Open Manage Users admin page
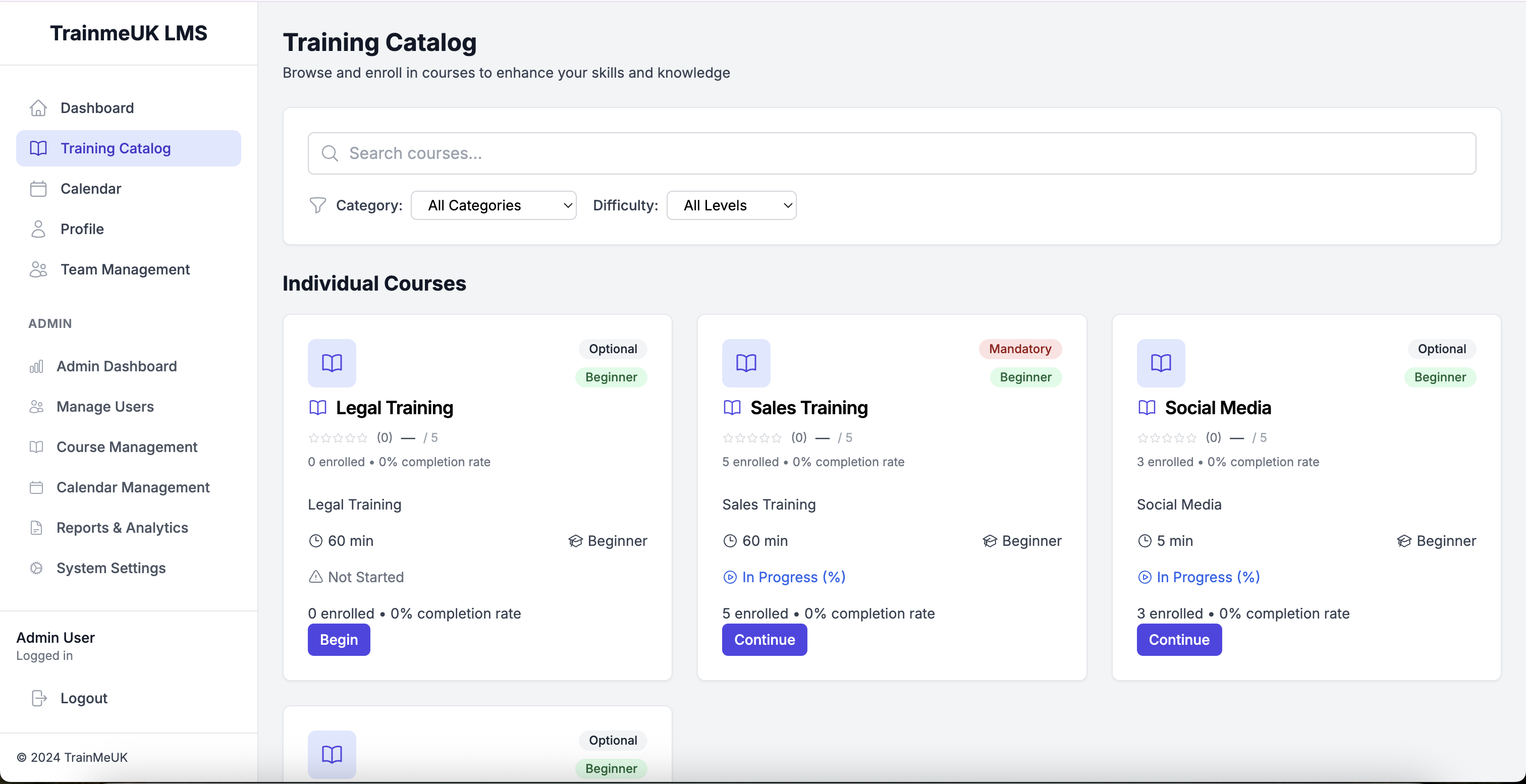This screenshot has width=1526, height=784. pyautogui.click(x=128, y=407)
